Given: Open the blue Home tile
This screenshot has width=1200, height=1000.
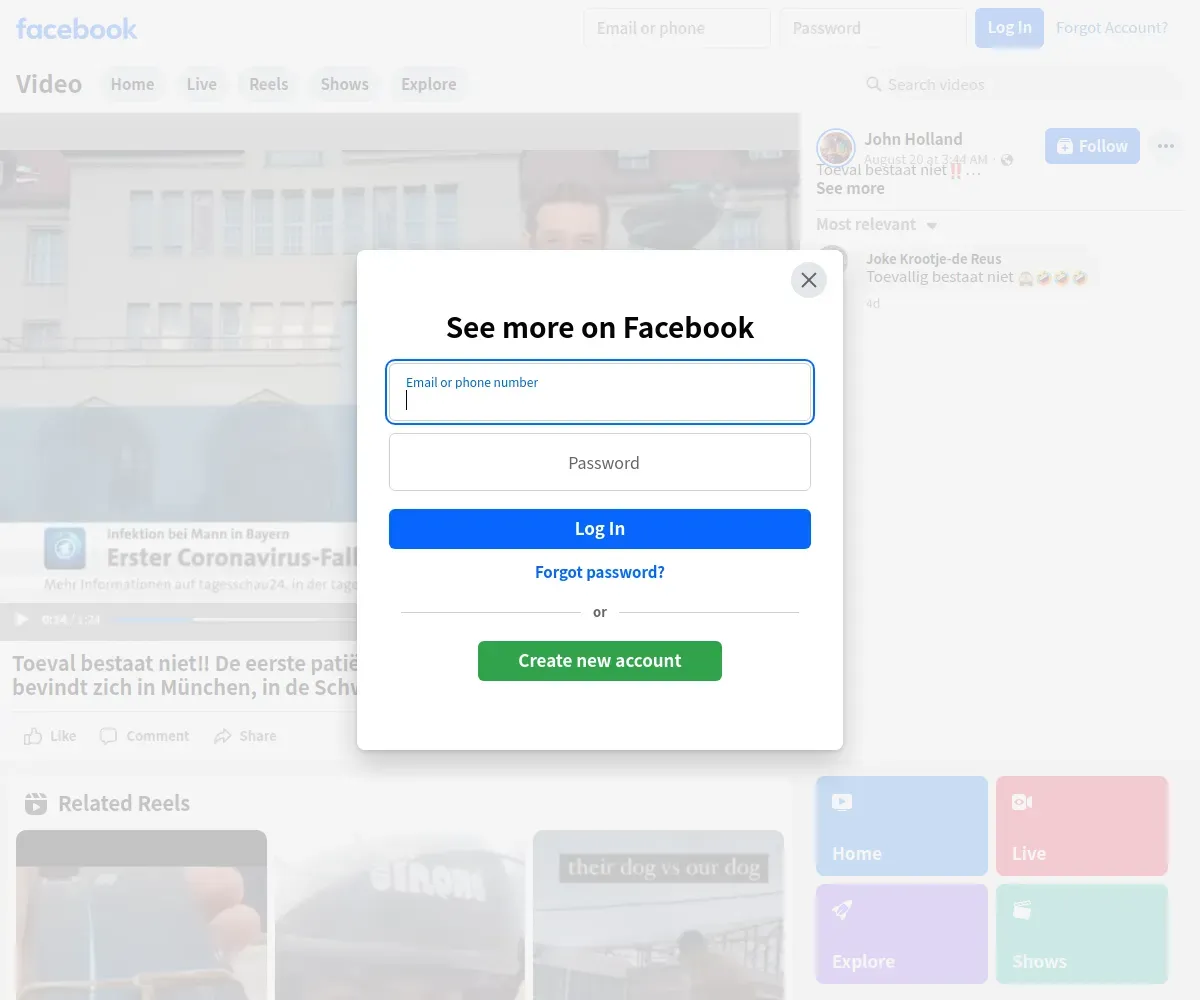Looking at the screenshot, I should pyautogui.click(x=902, y=826).
